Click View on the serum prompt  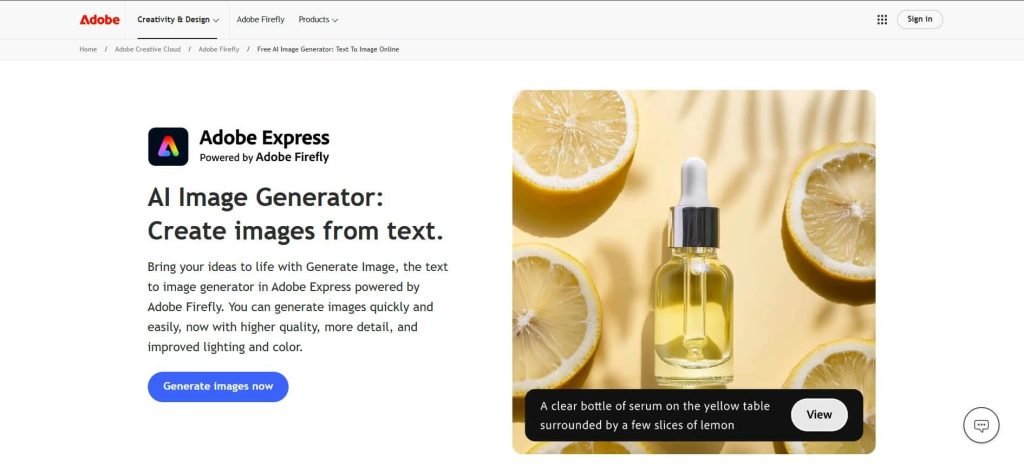(x=819, y=415)
